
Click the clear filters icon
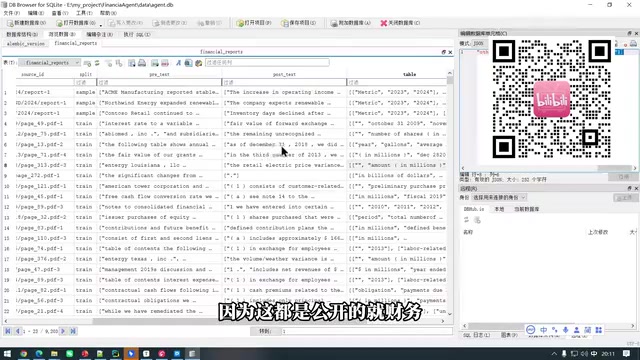(x=109, y=63)
